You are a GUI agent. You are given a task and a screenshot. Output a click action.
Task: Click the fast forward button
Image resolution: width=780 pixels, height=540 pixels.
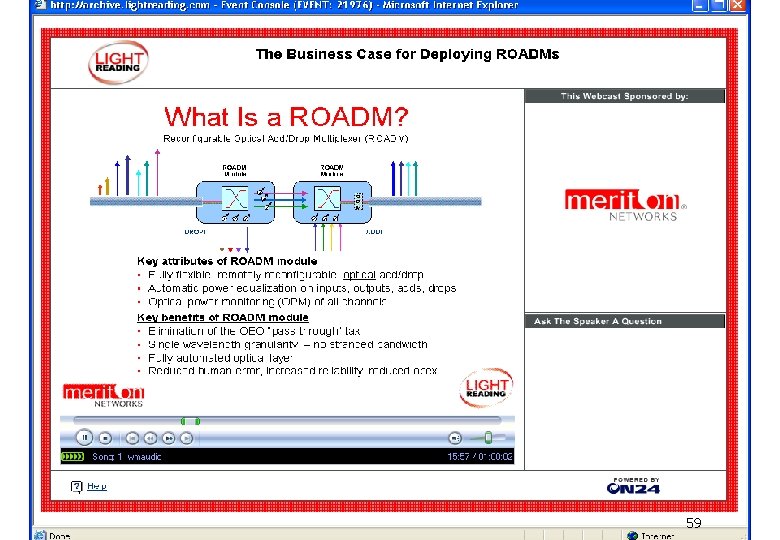(169, 438)
